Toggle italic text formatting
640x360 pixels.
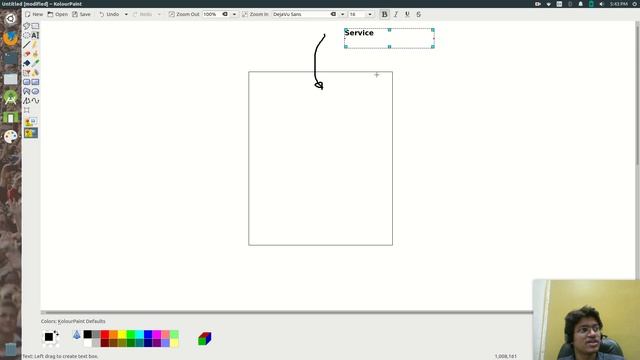[x=396, y=14]
